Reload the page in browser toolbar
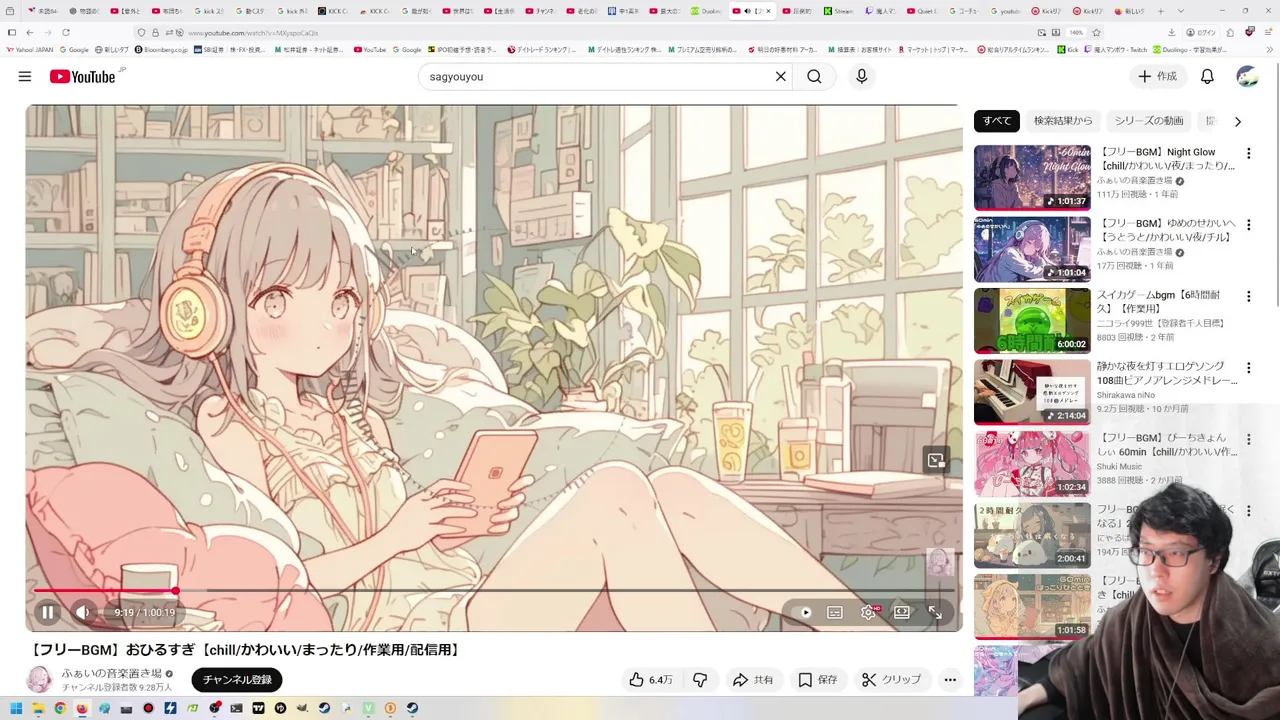1280x720 pixels. (x=66, y=32)
